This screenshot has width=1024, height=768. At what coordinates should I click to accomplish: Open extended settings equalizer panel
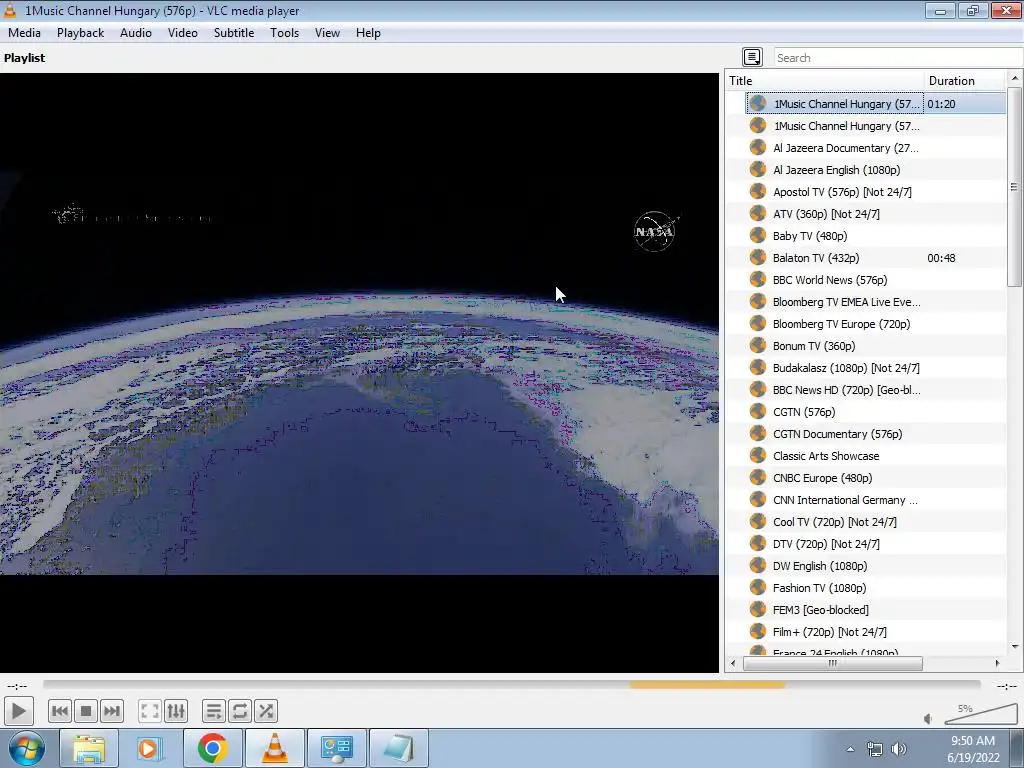pyautogui.click(x=176, y=711)
